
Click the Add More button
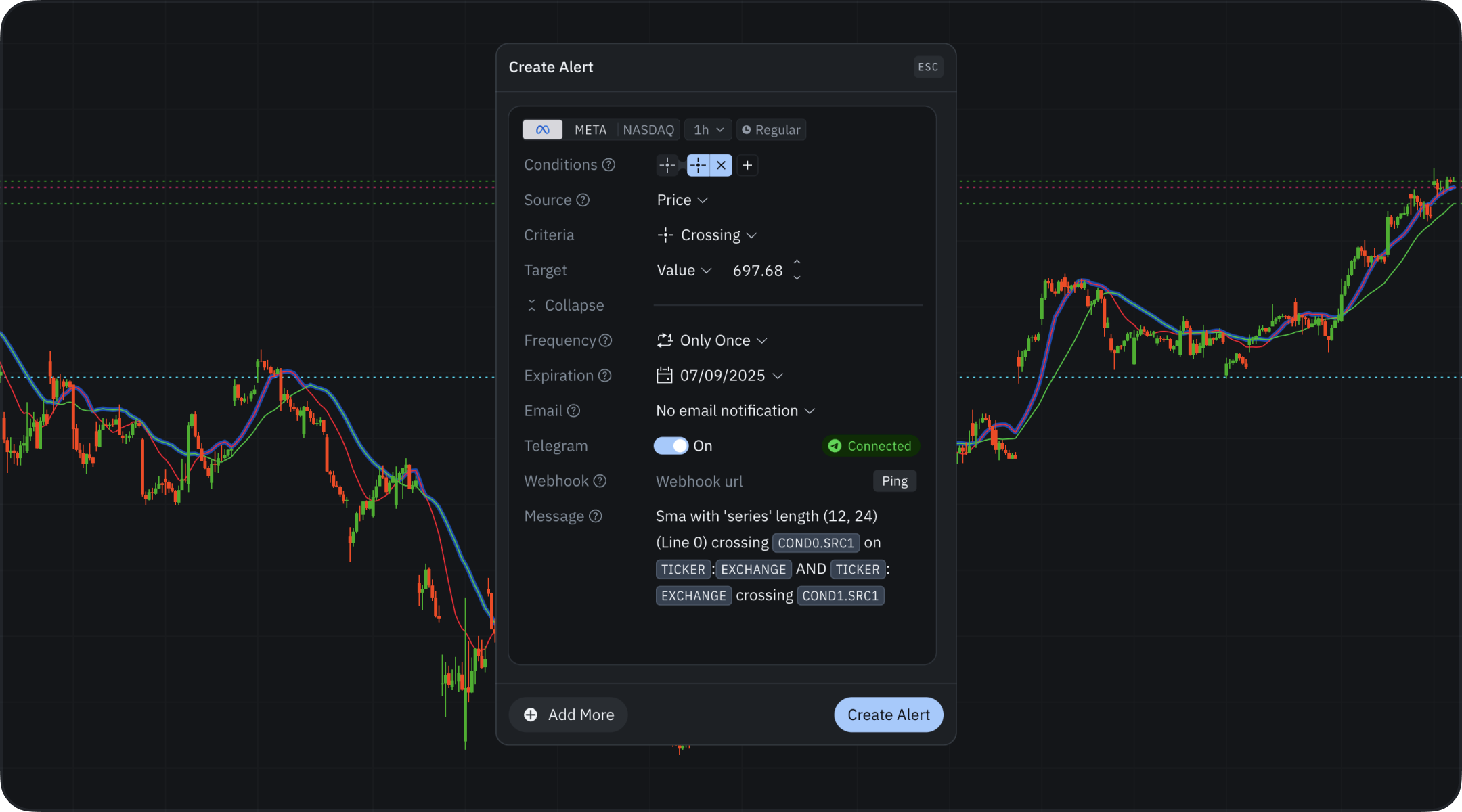[569, 715]
